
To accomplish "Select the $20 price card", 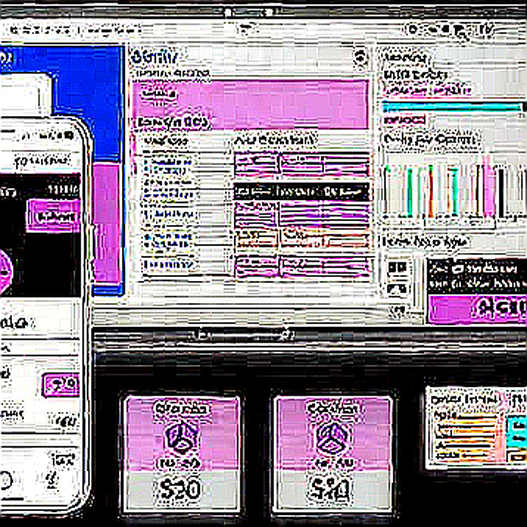I will point(182,455).
